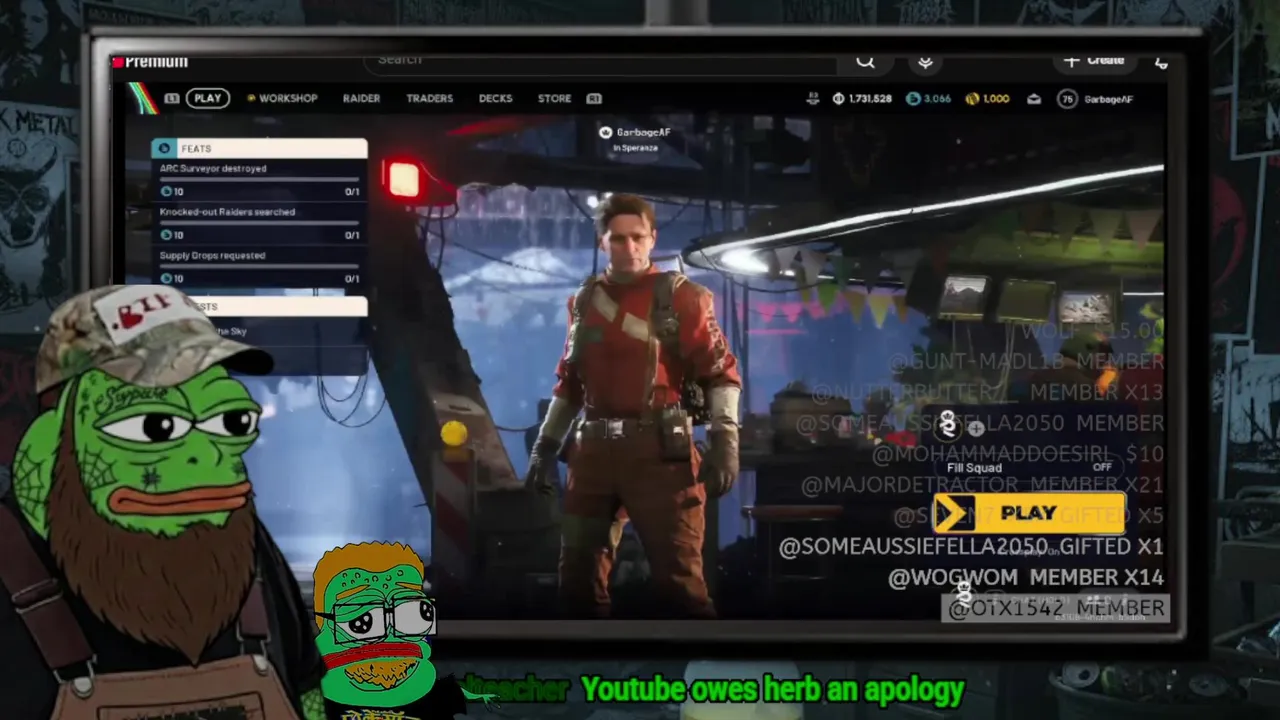1280x720 pixels.
Task: Go to the DECKS tab
Action: click(x=495, y=98)
